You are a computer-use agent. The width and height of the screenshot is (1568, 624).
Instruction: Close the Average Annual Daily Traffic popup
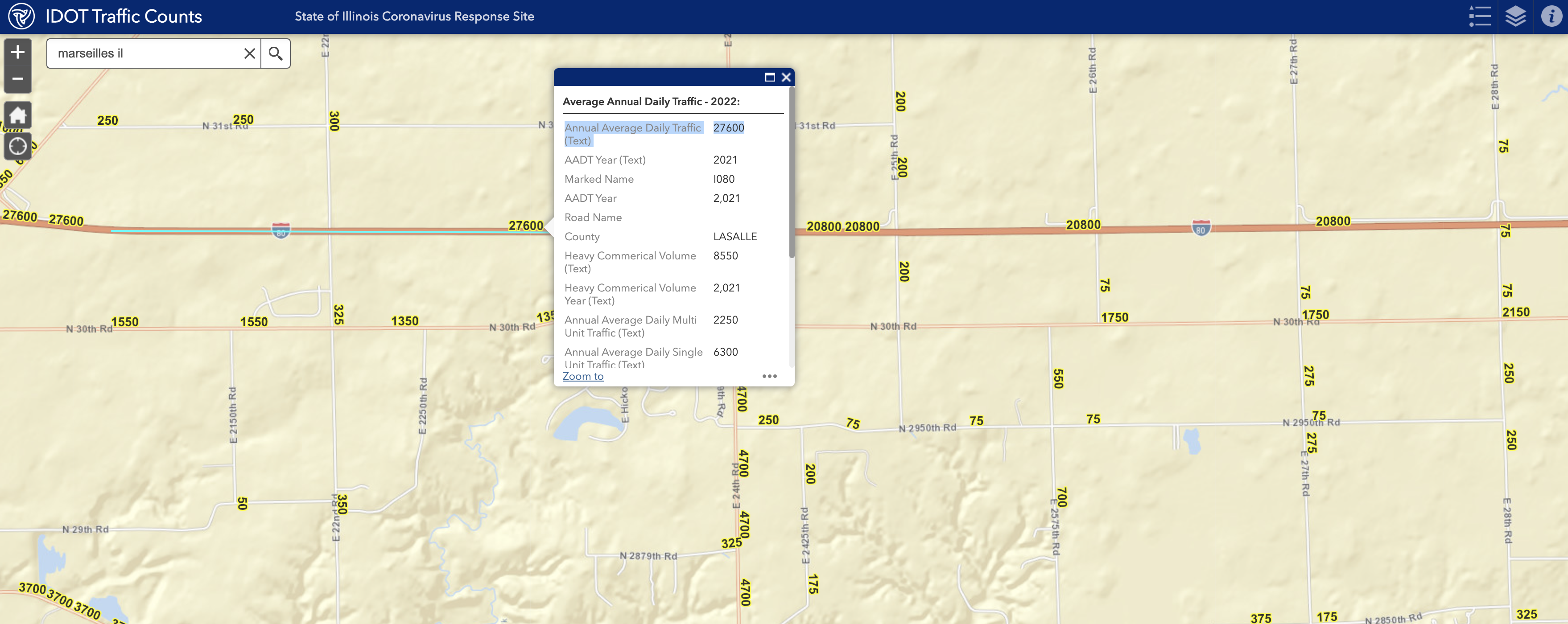coord(786,77)
